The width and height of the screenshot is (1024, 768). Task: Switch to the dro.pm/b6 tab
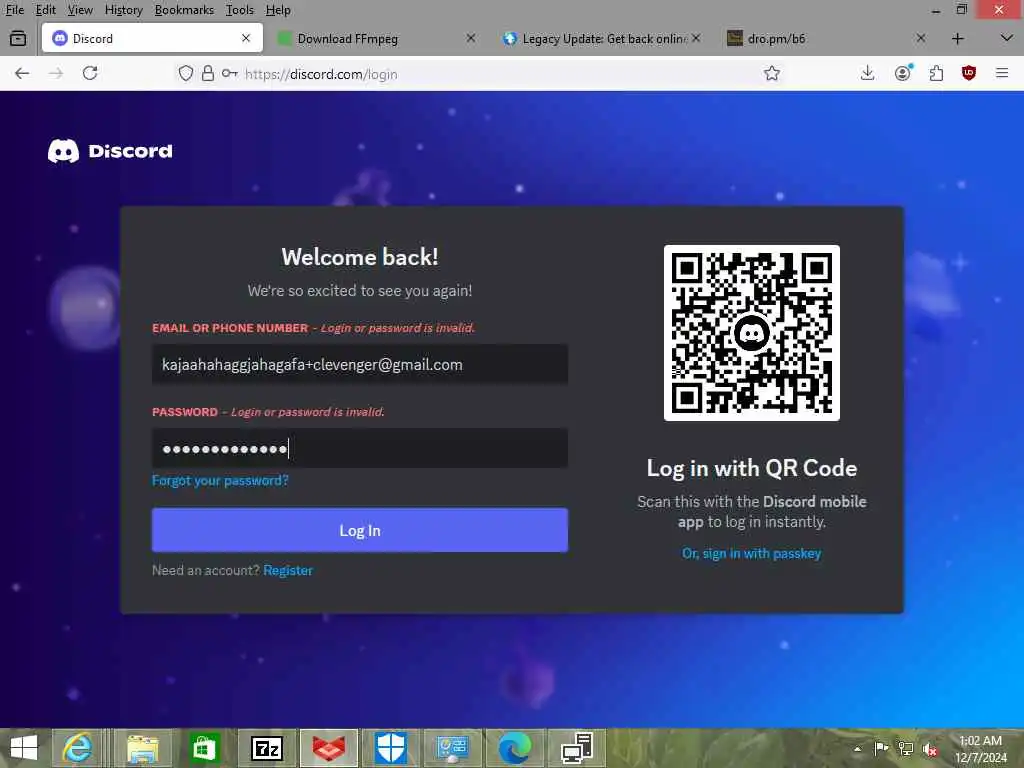click(827, 39)
